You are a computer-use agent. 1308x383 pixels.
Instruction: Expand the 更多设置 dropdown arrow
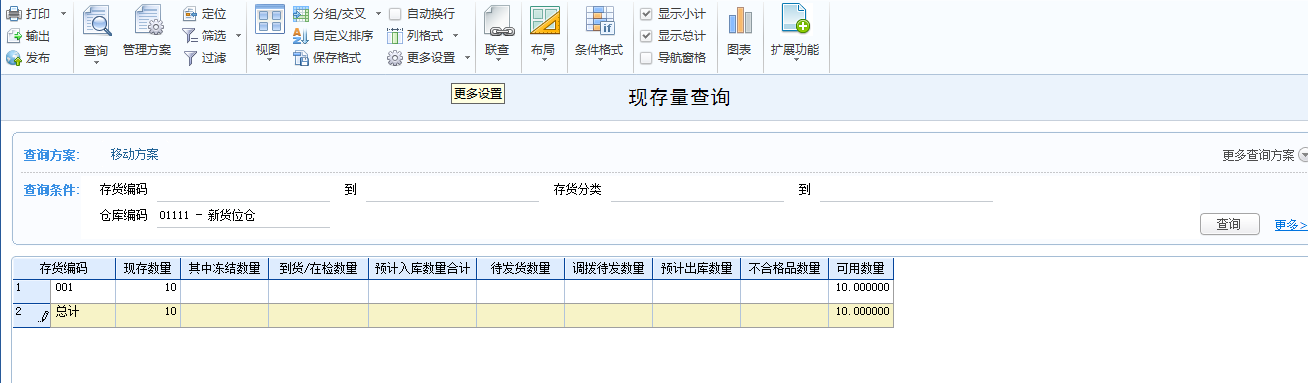467,58
